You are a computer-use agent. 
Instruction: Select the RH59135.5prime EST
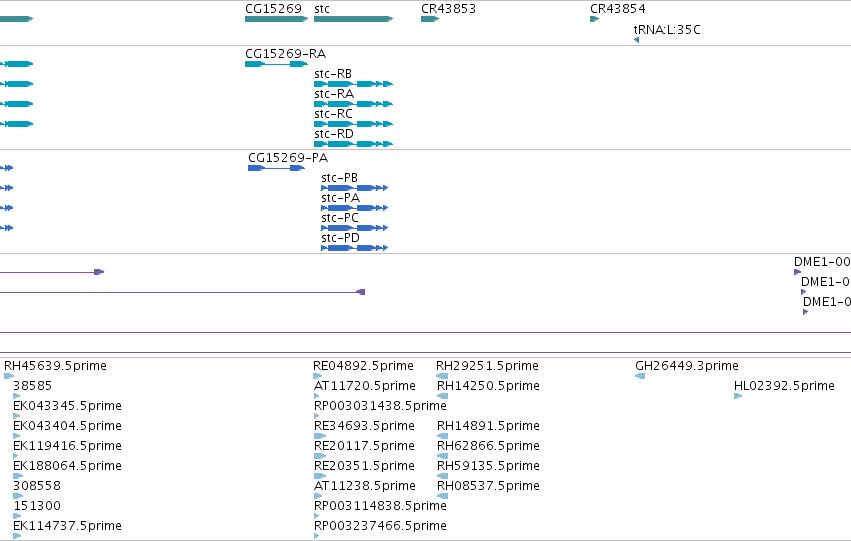tap(488, 466)
